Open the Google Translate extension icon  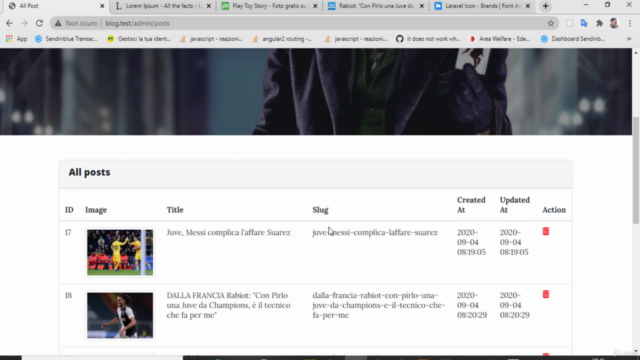click(x=584, y=23)
